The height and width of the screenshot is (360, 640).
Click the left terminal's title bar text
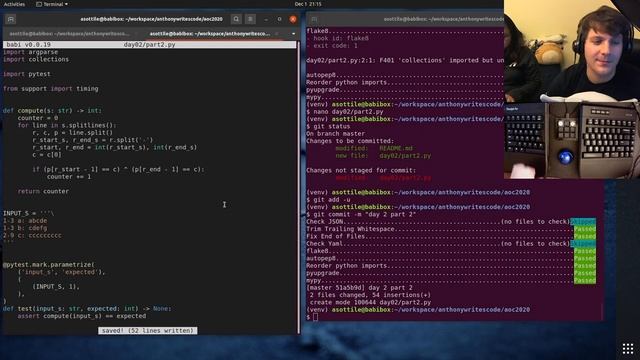pos(151,19)
